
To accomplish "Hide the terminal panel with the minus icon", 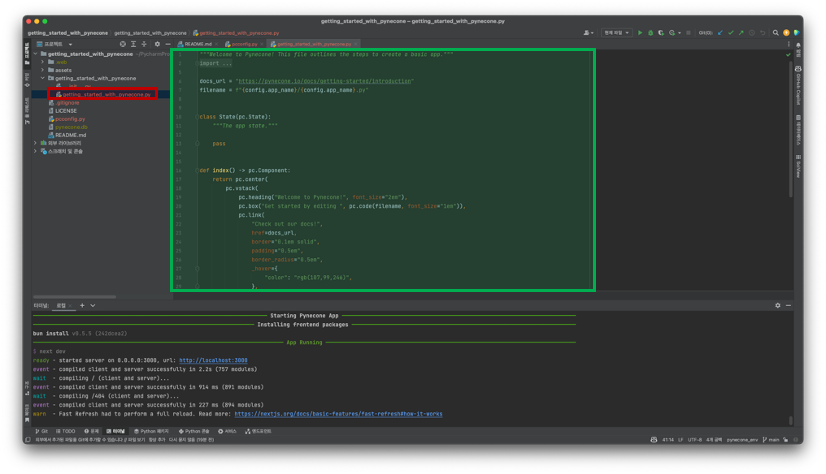I will pyautogui.click(x=788, y=305).
